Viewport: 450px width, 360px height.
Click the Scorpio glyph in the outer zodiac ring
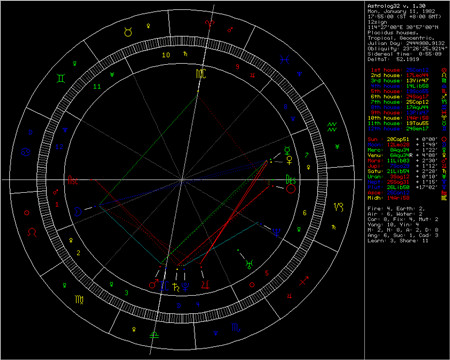click(236, 328)
